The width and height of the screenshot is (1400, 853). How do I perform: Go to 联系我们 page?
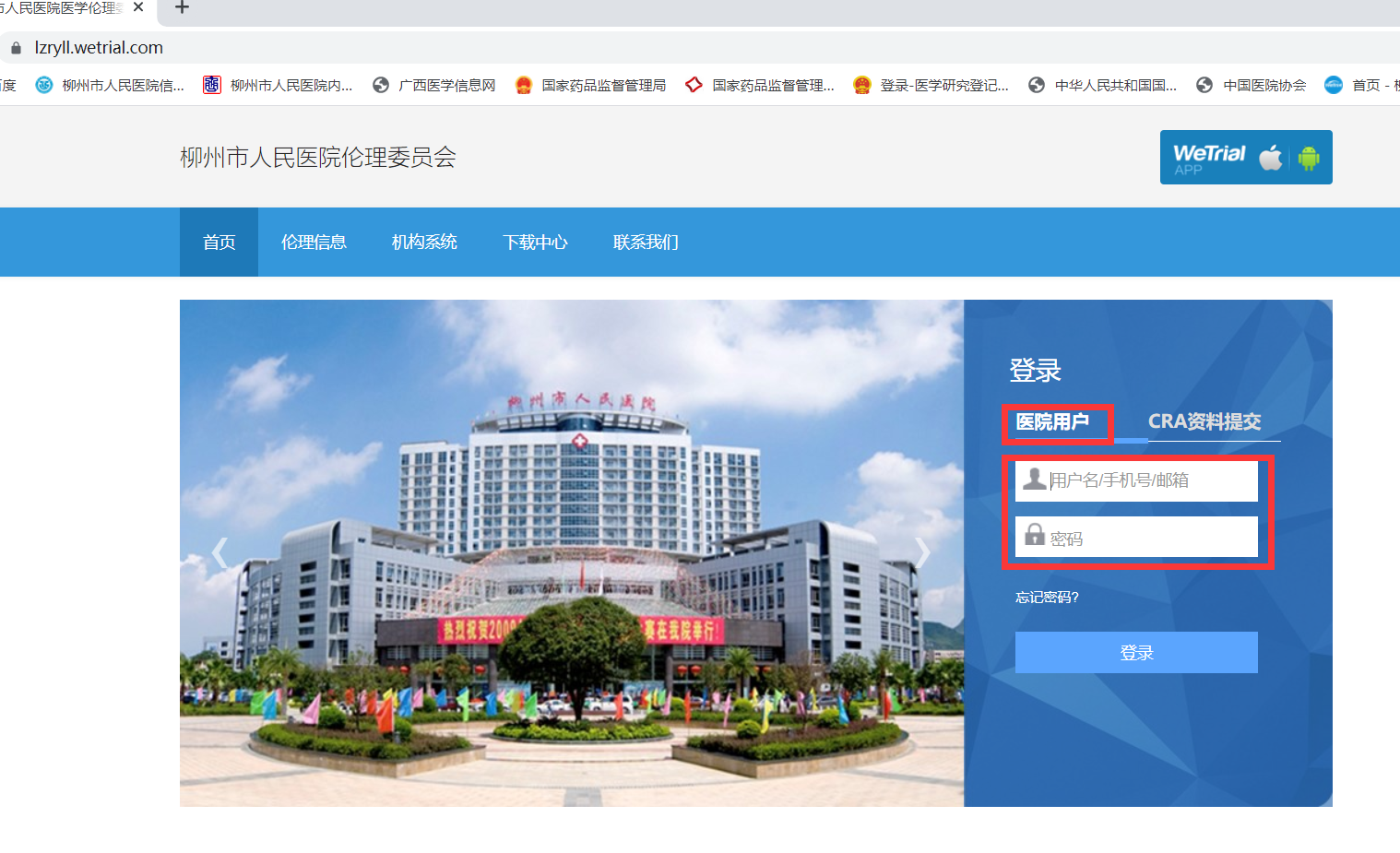646,243
